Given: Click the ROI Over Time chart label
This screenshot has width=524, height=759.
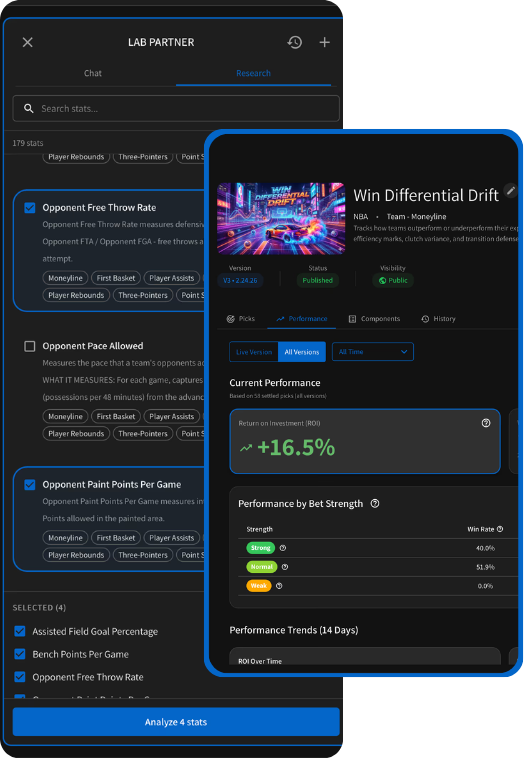Looking at the screenshot, I should [260, 661].
